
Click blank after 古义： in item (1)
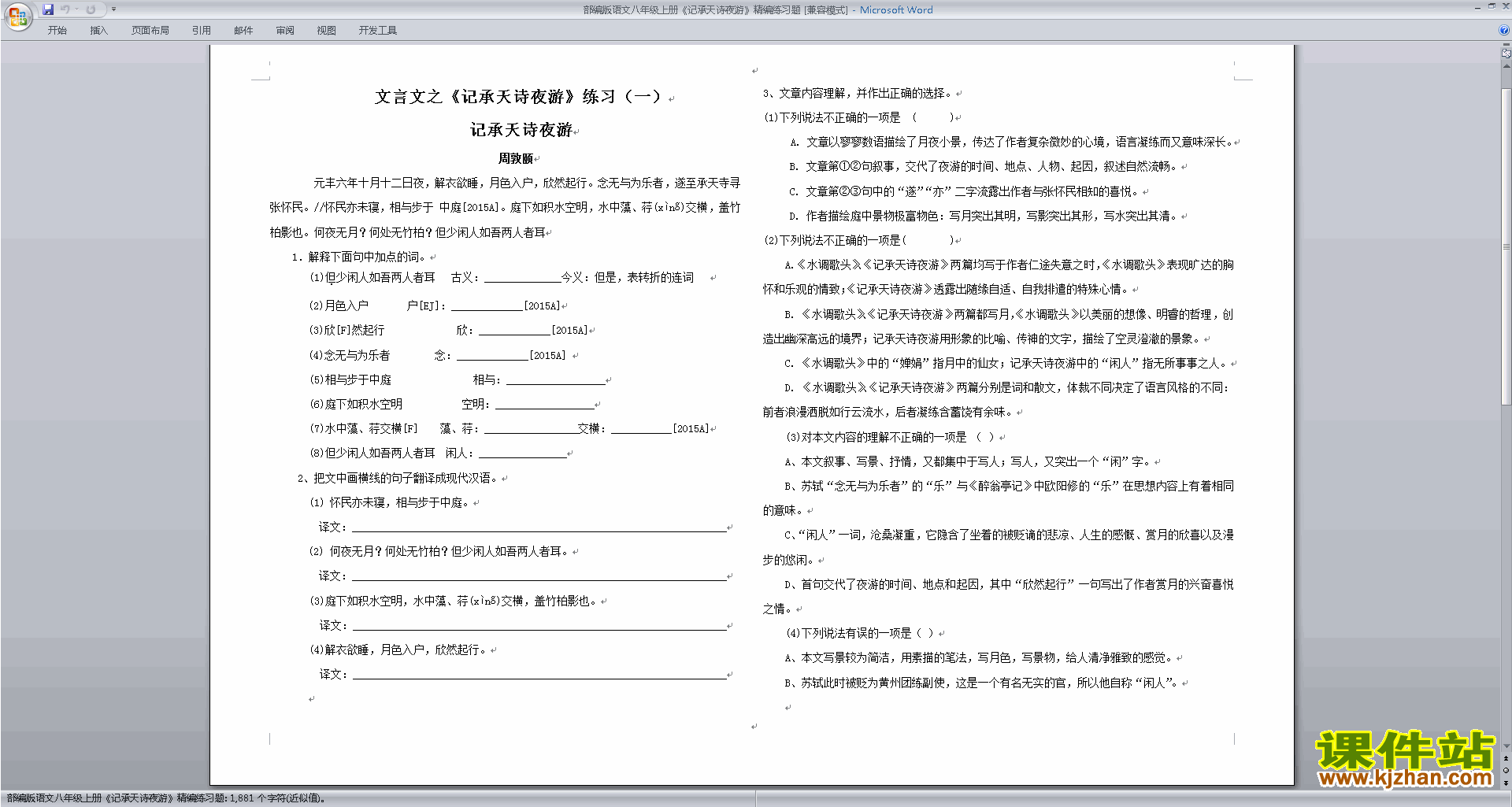click(x=522, y=277)
